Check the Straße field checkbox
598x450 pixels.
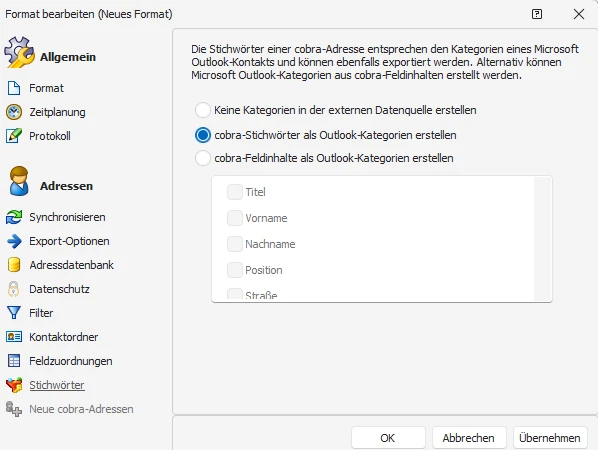pyautogui.click(x=235, y=294)
